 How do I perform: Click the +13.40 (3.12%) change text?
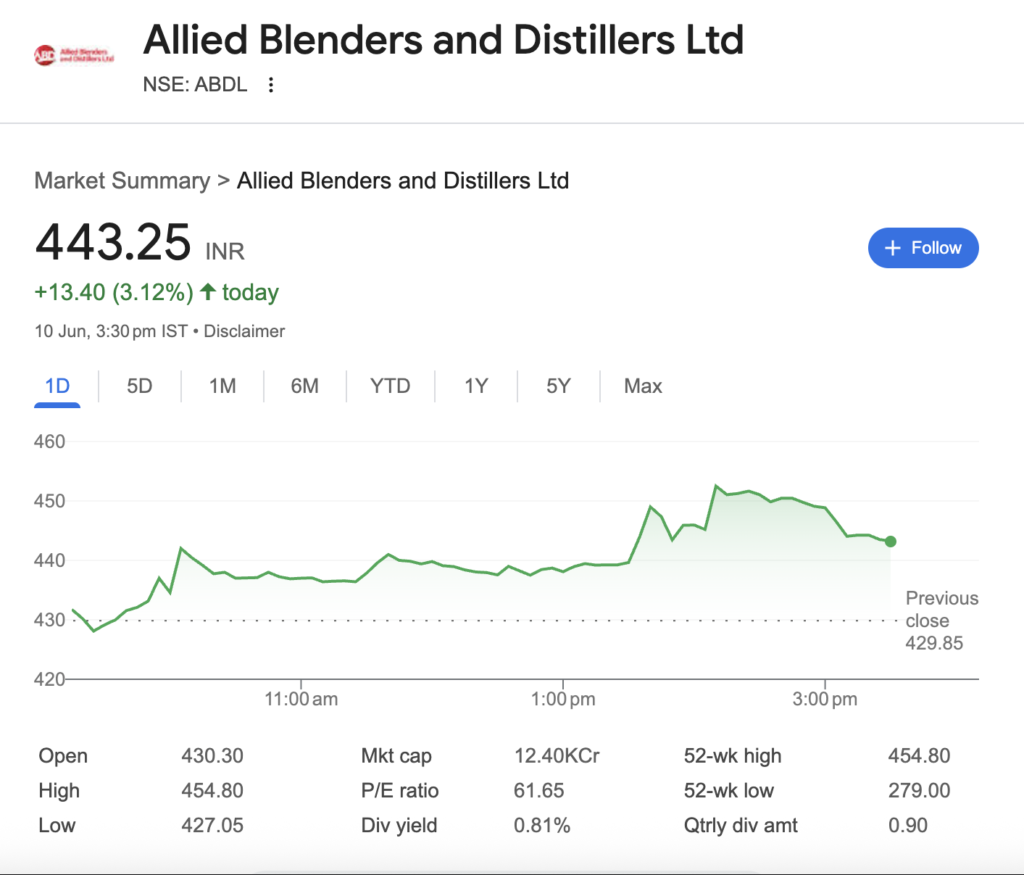[114, 292]
